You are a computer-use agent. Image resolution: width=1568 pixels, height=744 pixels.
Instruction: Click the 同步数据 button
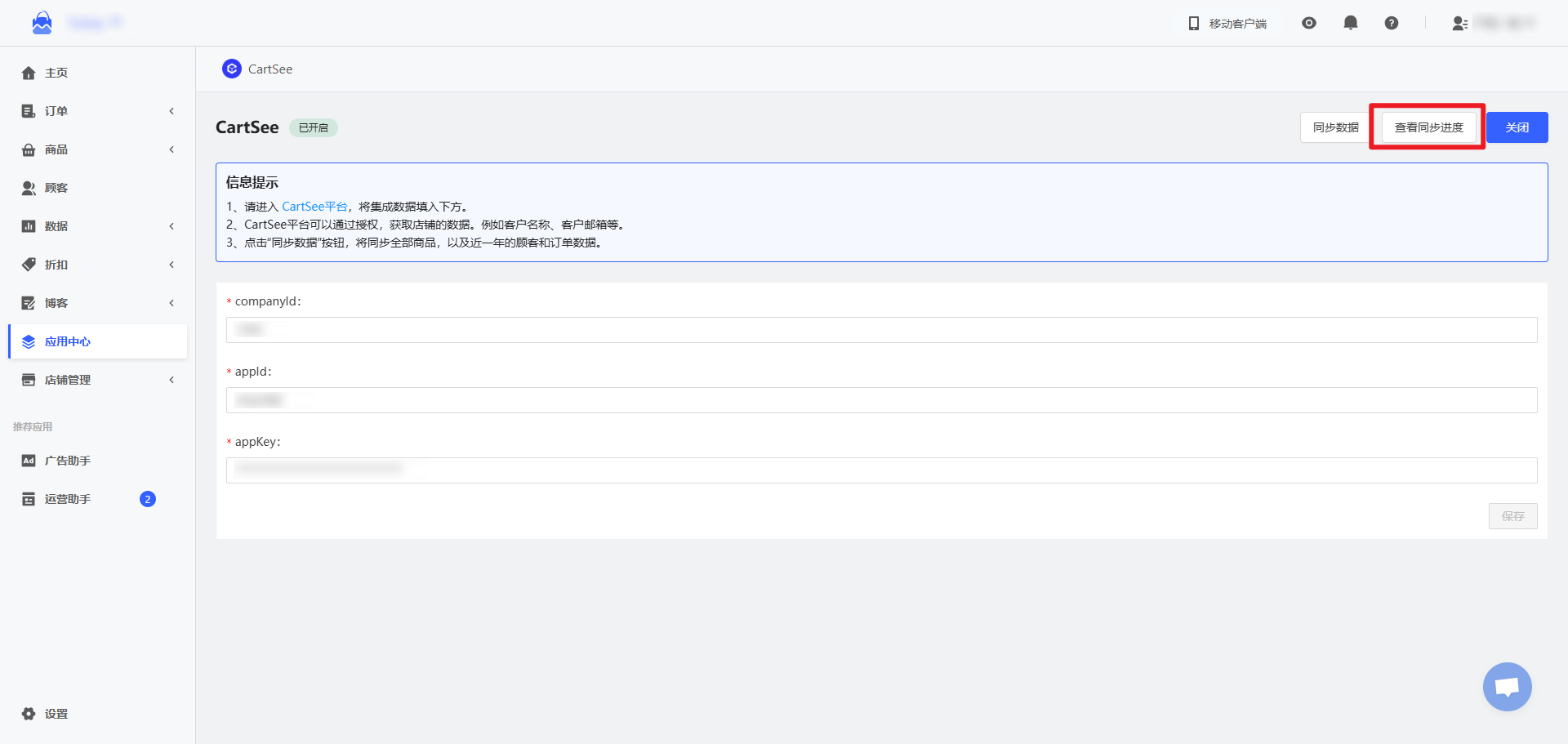pyautogui.click(x=1336, y=127)
